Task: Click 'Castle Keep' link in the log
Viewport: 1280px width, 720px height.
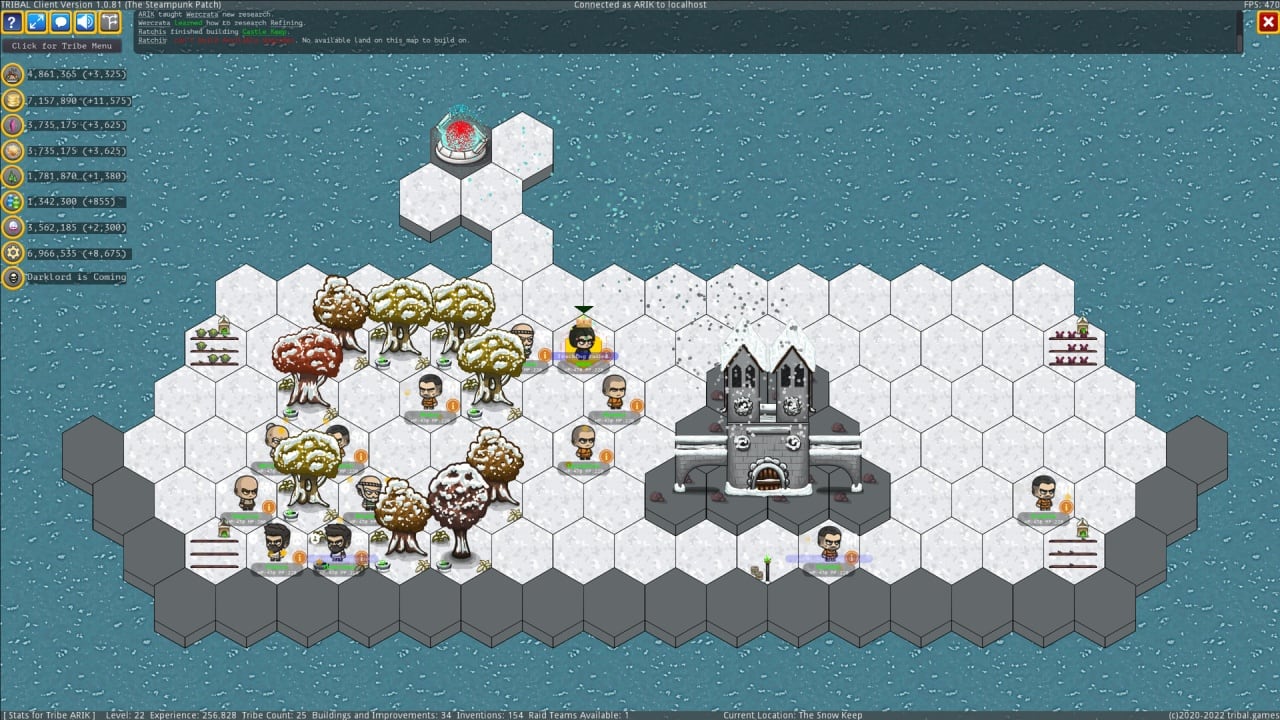Action: (265, 32)
